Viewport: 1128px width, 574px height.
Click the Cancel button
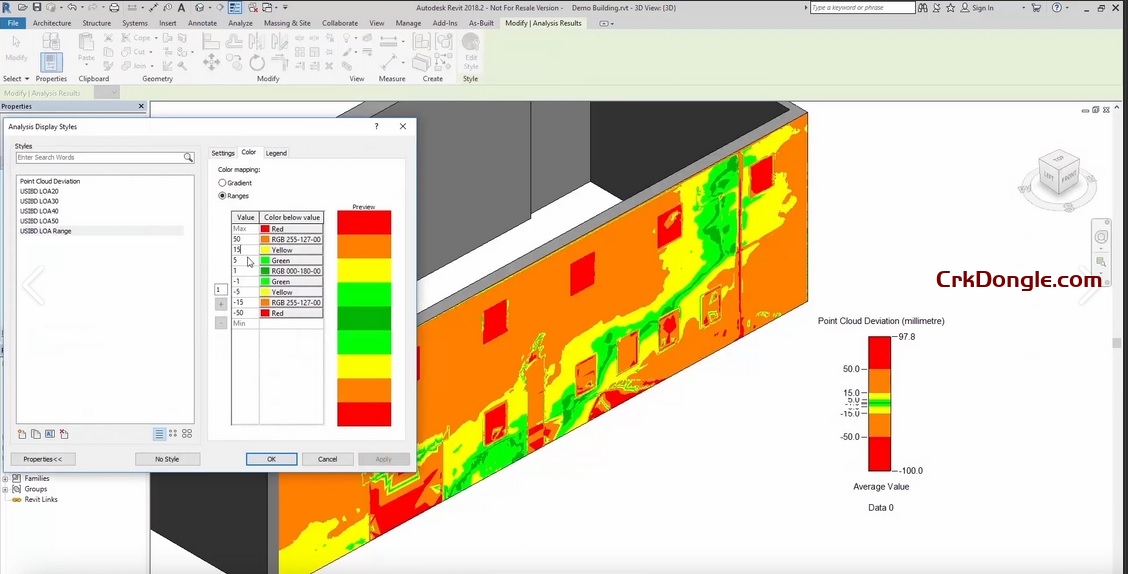327,459
